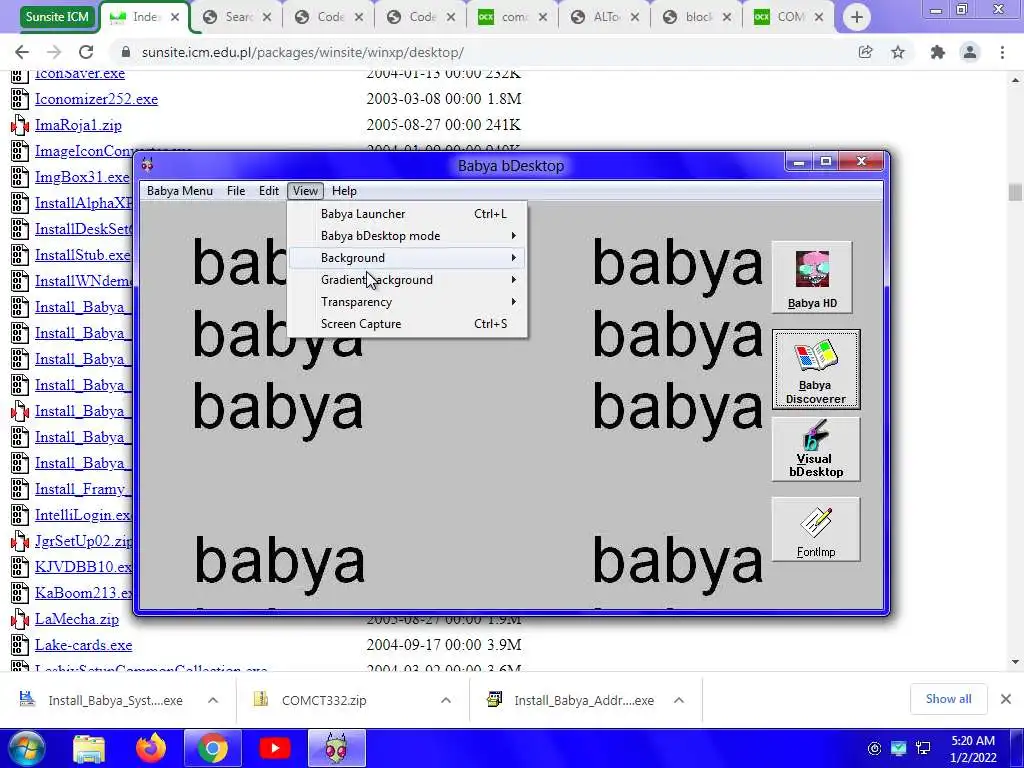Open the Babya Menu menu

pyautogui.click(x=180, y=191)
